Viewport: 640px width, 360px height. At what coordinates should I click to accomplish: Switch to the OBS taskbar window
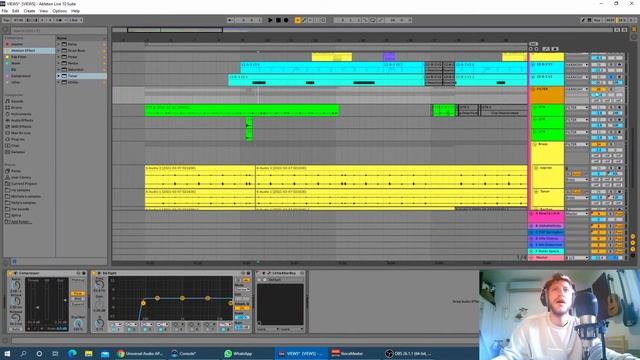coord(408,353)
